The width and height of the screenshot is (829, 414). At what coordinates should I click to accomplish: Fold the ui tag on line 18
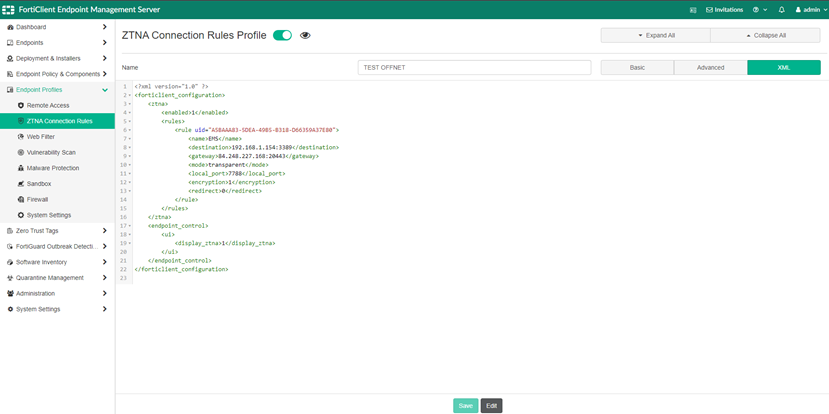click(x=130, y=235)
